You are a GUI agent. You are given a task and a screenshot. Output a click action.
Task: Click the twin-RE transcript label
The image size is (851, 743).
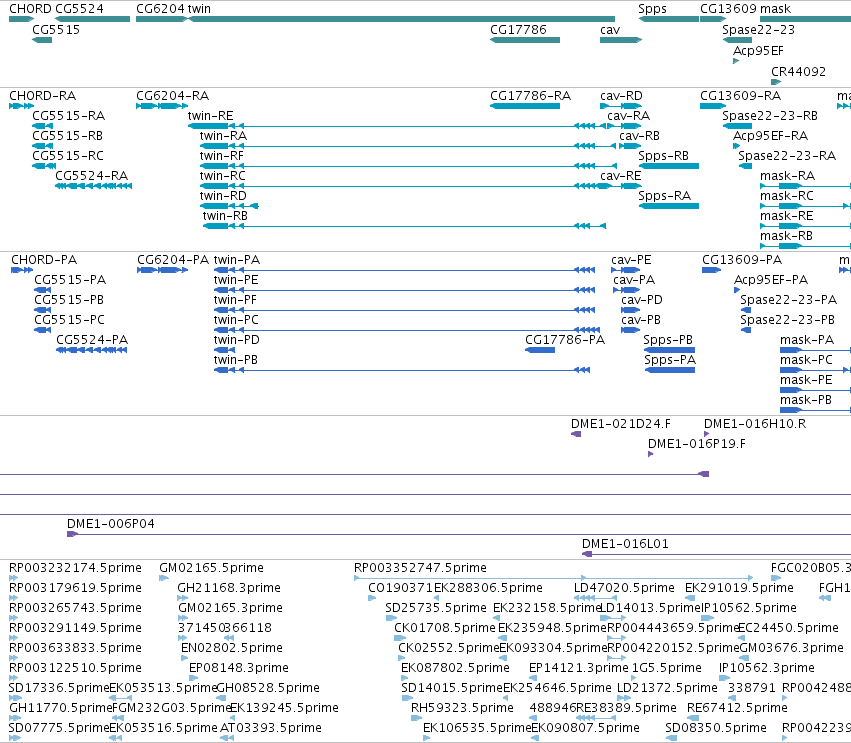point(211,116)
